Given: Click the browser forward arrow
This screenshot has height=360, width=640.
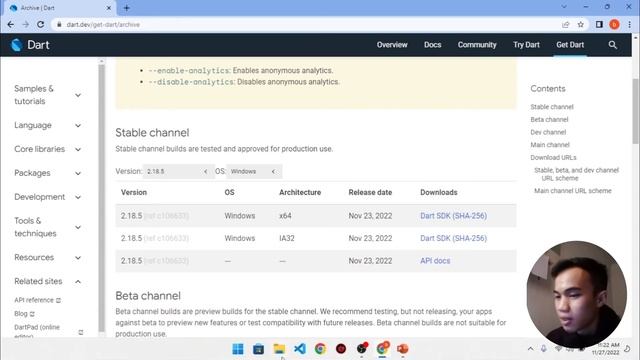Looking at the screenshot, I should (26, 24).
